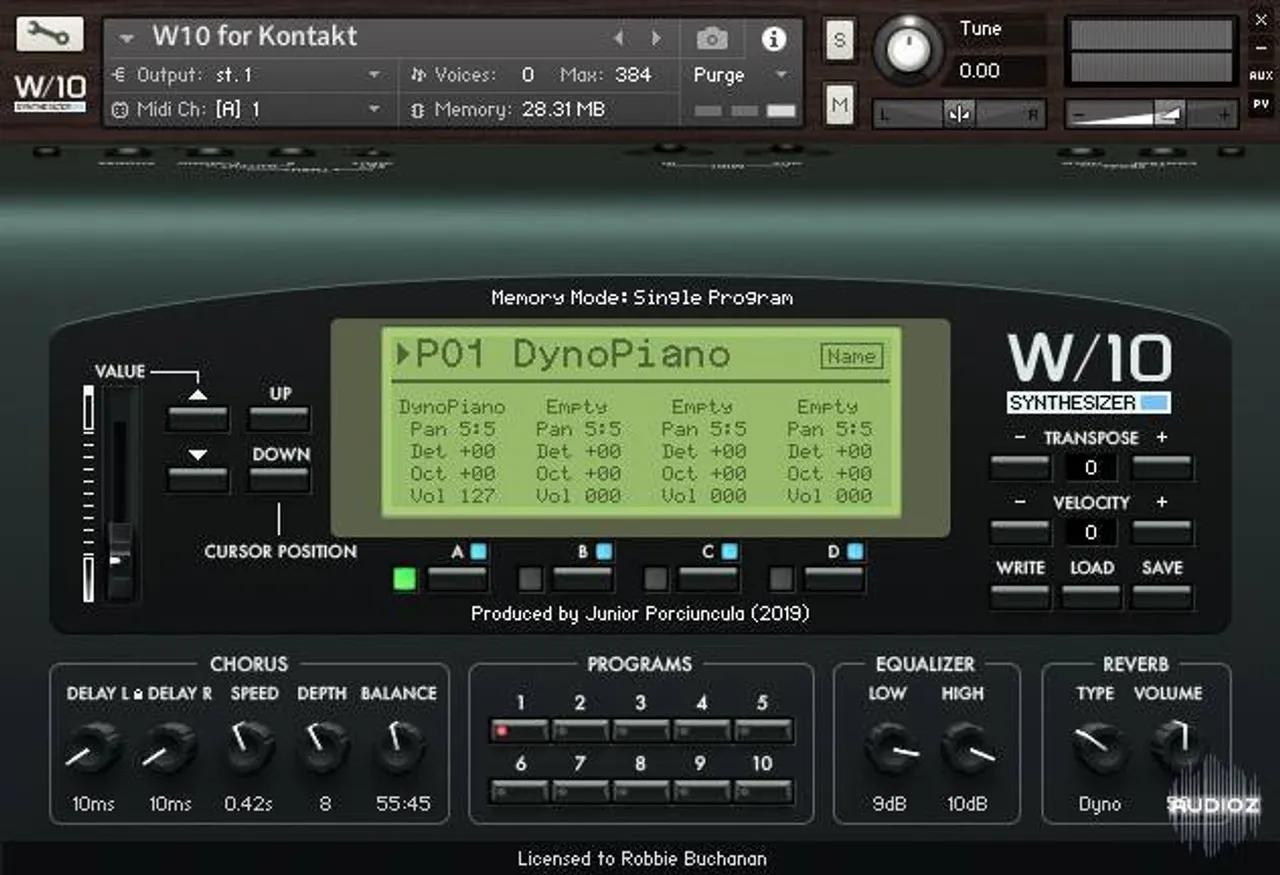Decrease velocity with minus button
1280x875 pixels.
pyautogui.click(x=1020, y=532)
